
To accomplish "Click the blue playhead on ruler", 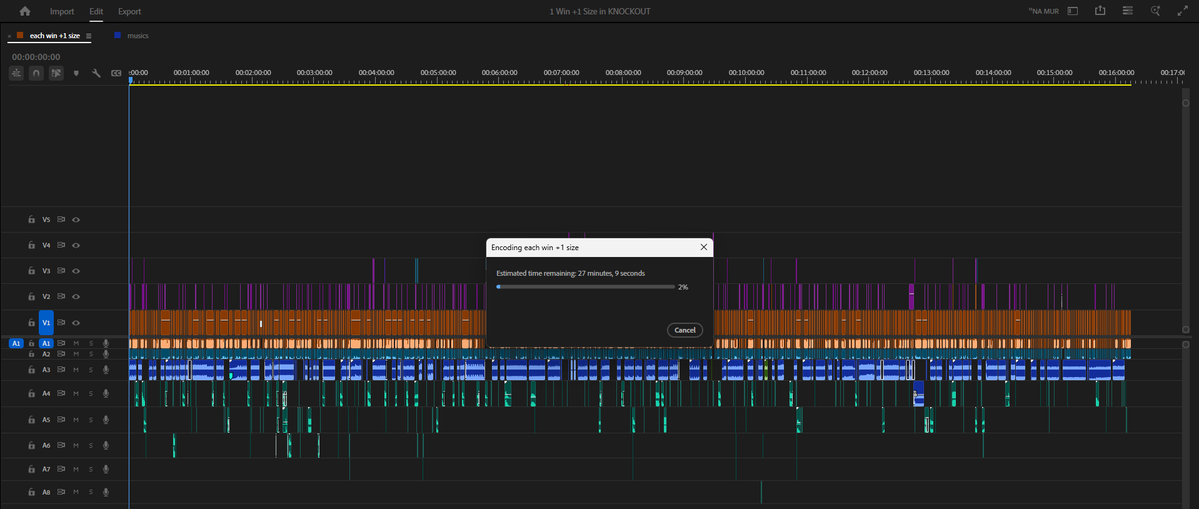I will pyautogui.click(x=131, y=79).
